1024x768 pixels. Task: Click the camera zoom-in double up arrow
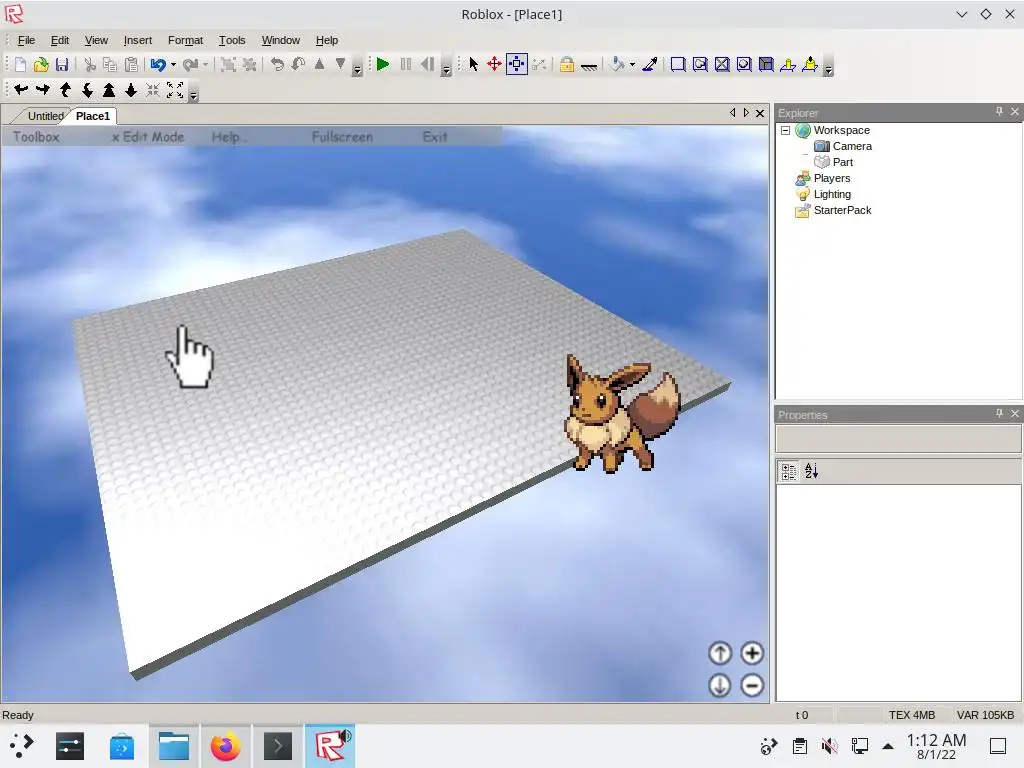pos(109,90)
